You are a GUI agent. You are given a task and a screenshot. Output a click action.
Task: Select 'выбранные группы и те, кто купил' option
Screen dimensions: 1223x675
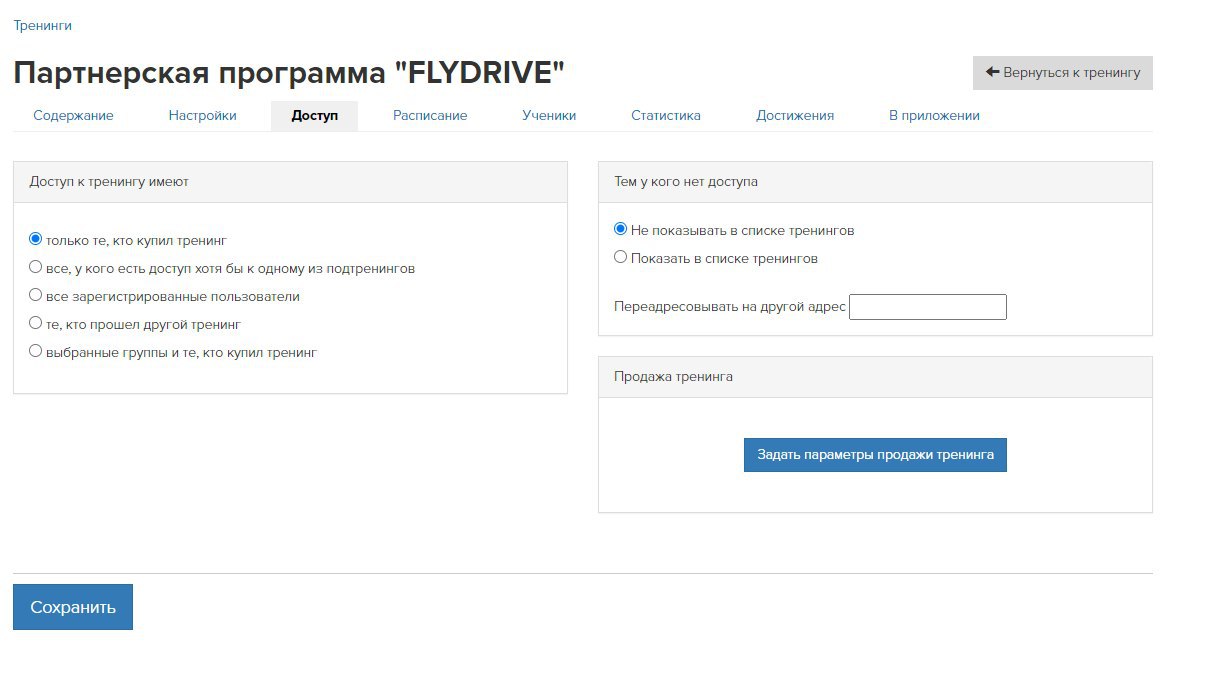tap(36, 351)
